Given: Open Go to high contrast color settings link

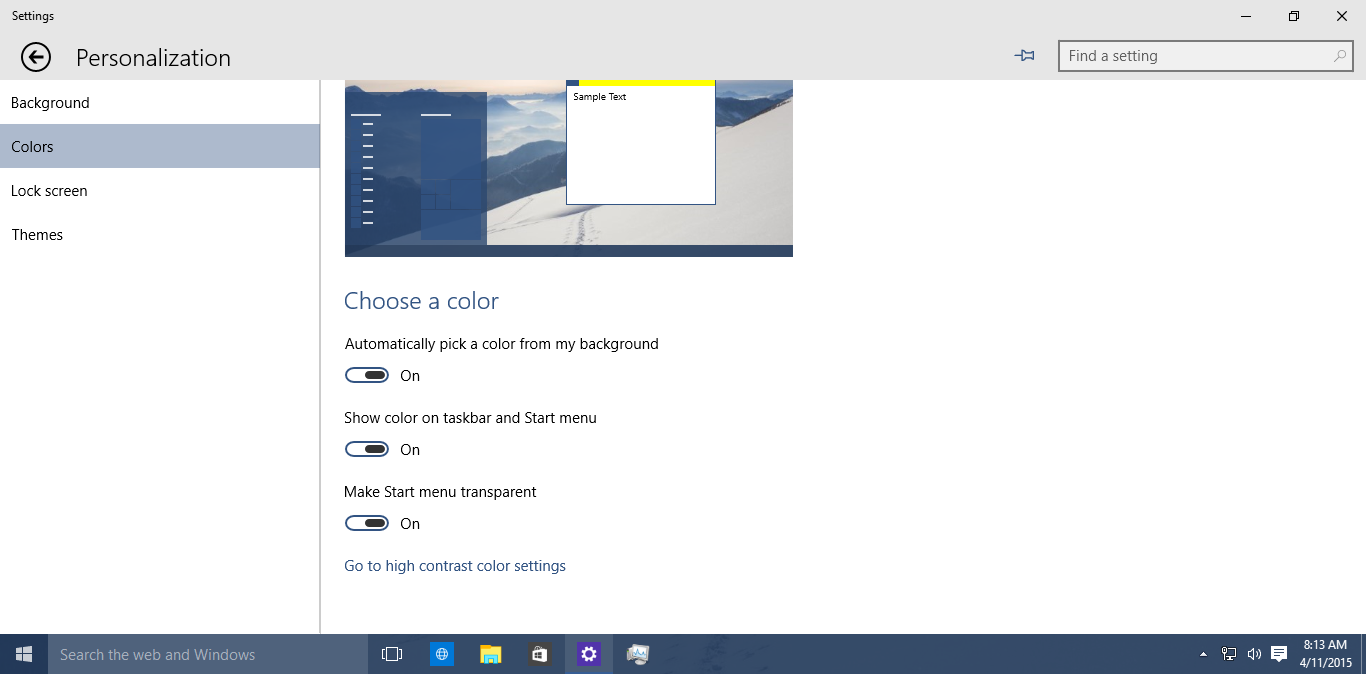Looking at the screenshot, I should (x=455, y=566).
